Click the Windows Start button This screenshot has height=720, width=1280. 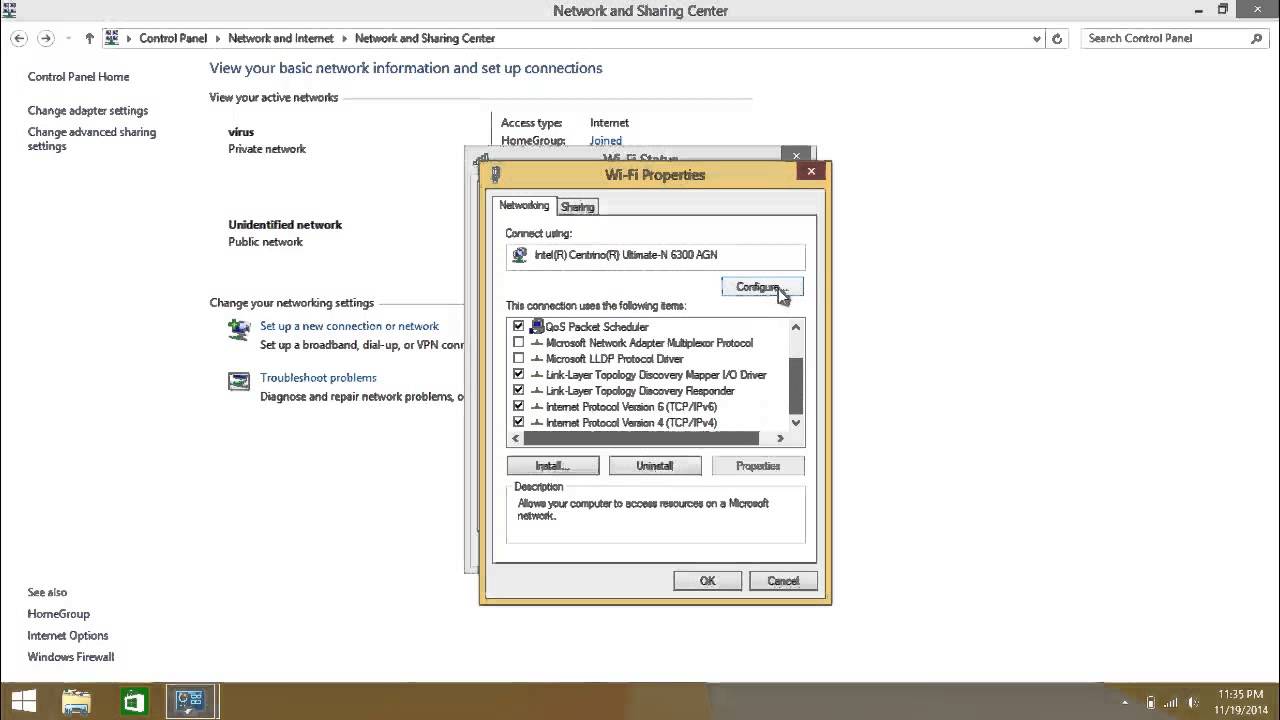tap(23, 701)
